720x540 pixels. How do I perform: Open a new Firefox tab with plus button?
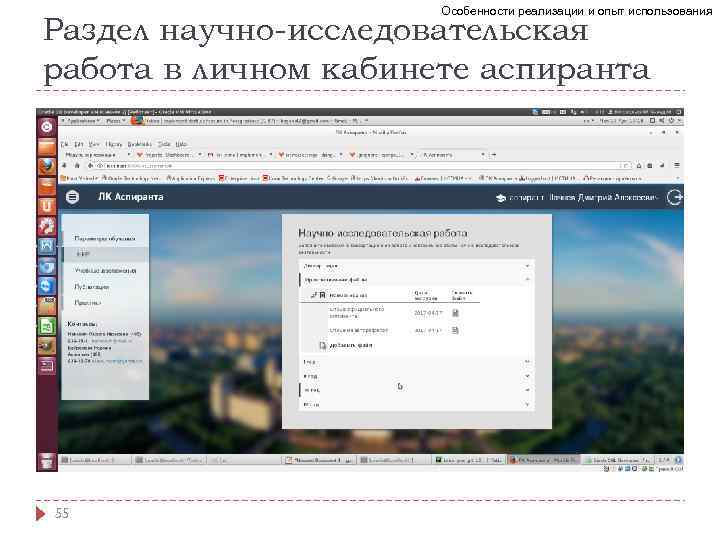pos(494,155)
